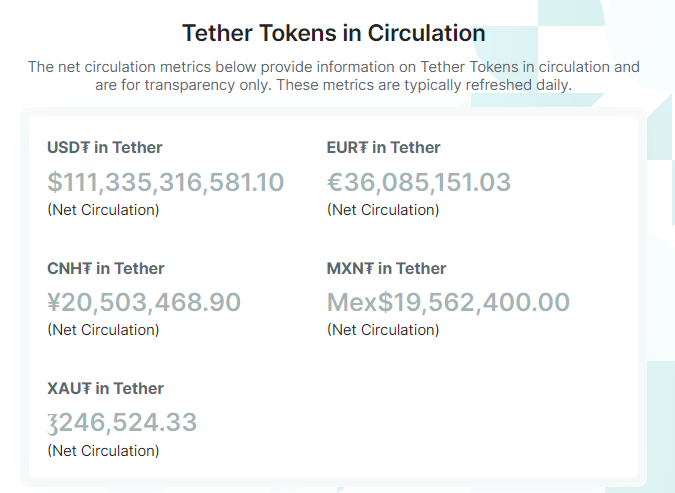The height and width of the screenshot is (493, 675).
Task: Click the troy ounce symbol before 246,524.33
Action: 53,424
